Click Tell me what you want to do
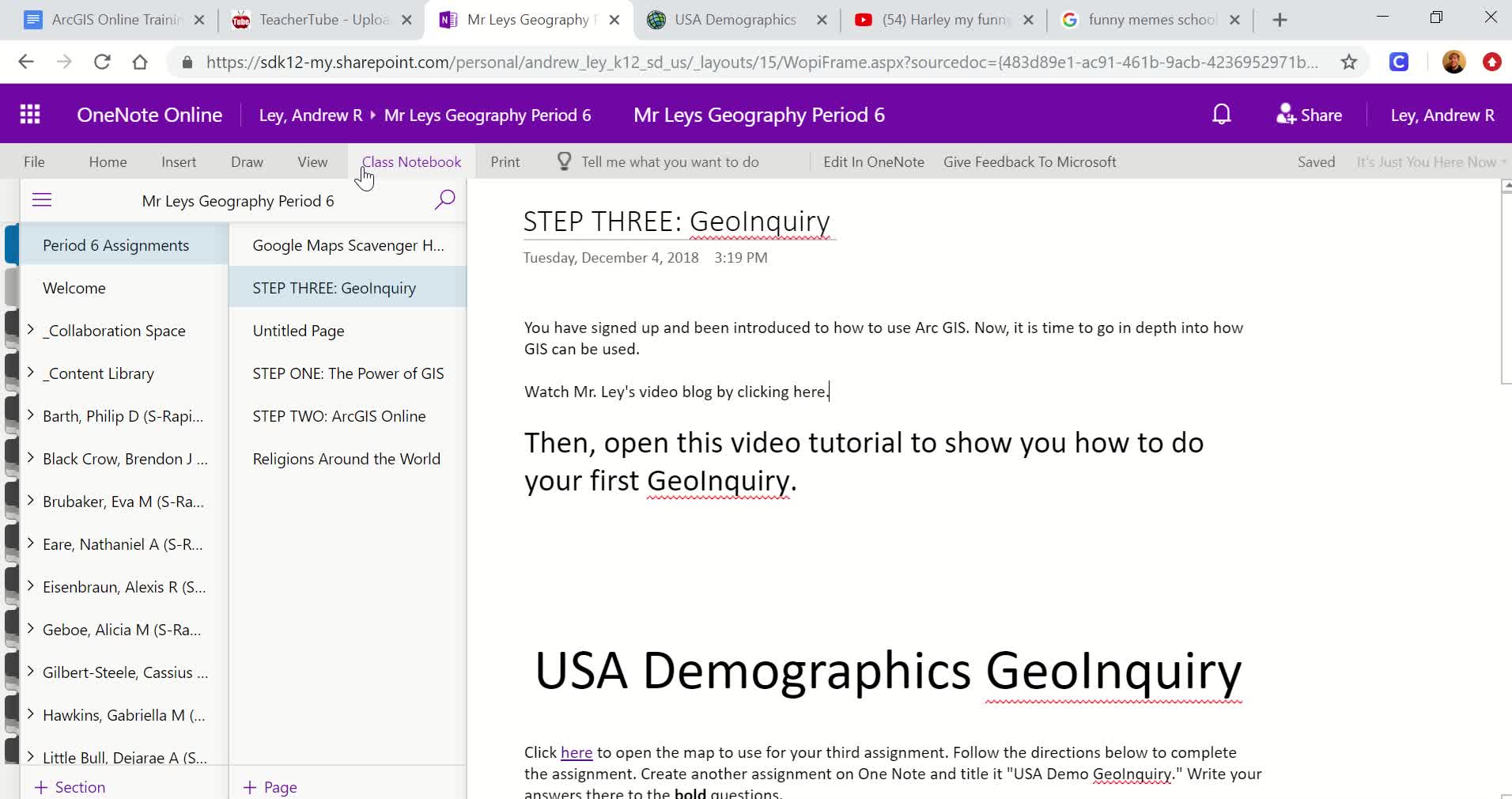1512x799 pixels. coord(670,161)
